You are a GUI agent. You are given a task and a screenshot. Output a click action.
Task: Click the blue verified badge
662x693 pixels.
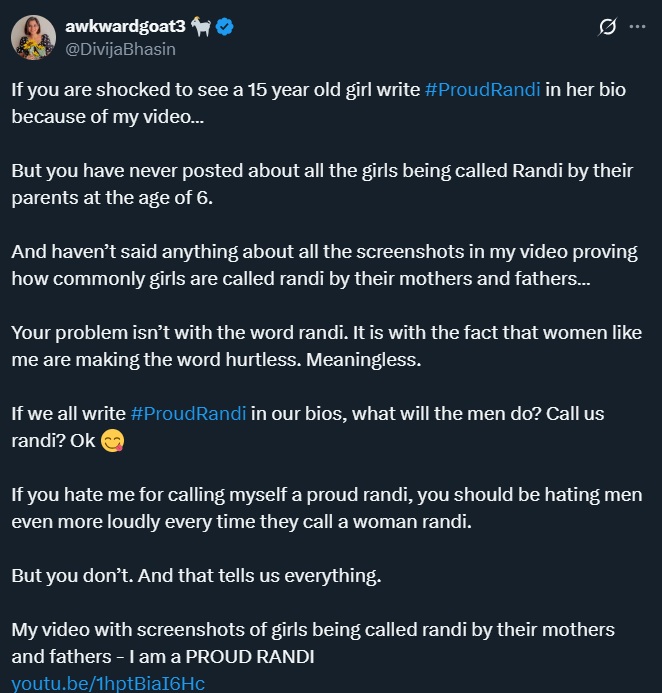[x=226, y=28]
